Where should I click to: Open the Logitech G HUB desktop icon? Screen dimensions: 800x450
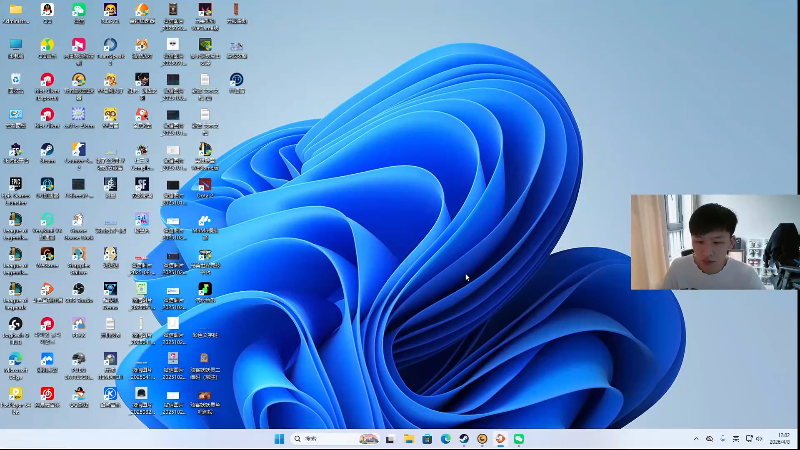click(x=15, y=324)
